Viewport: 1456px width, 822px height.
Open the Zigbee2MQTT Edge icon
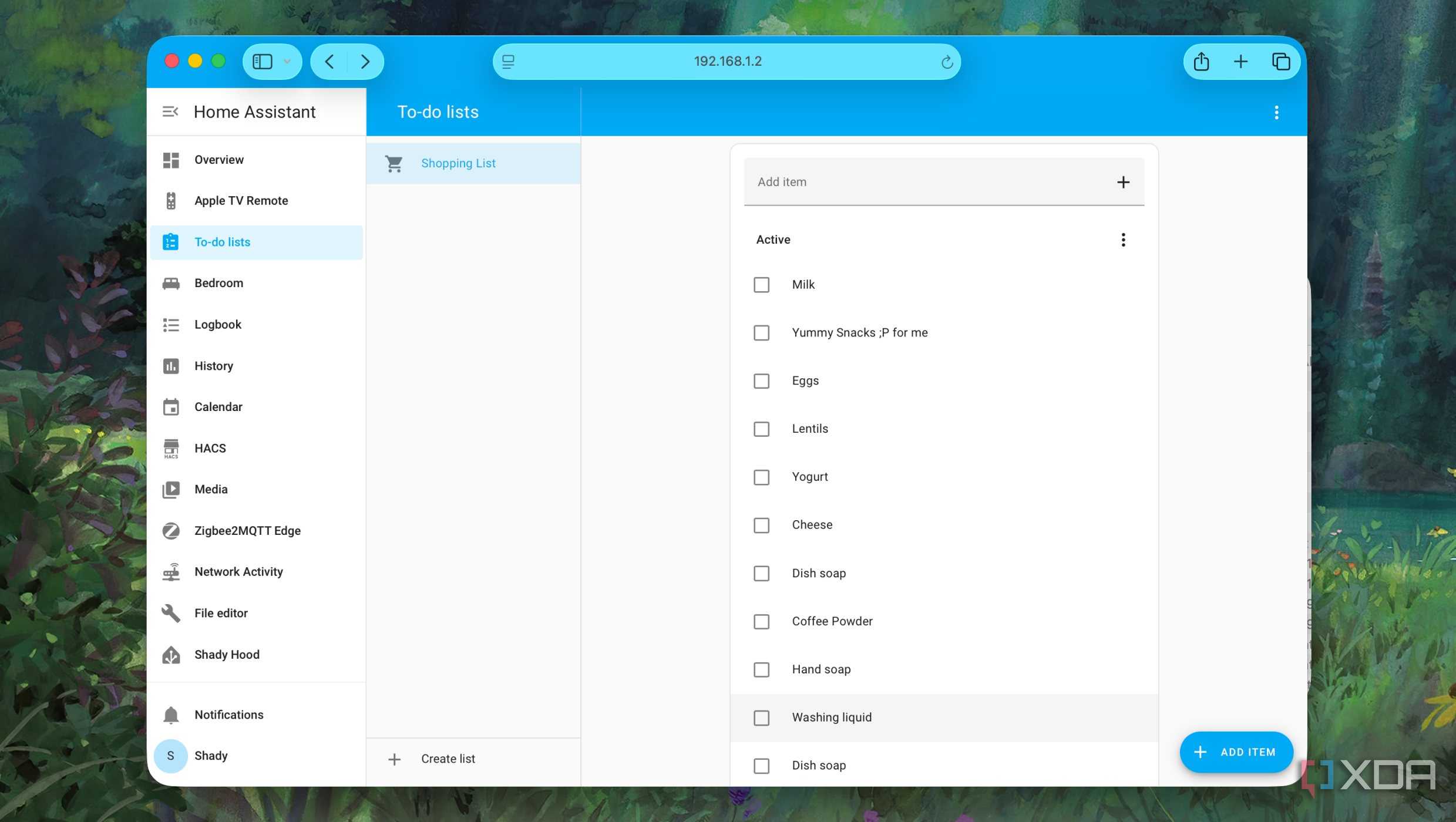[171, 531]
